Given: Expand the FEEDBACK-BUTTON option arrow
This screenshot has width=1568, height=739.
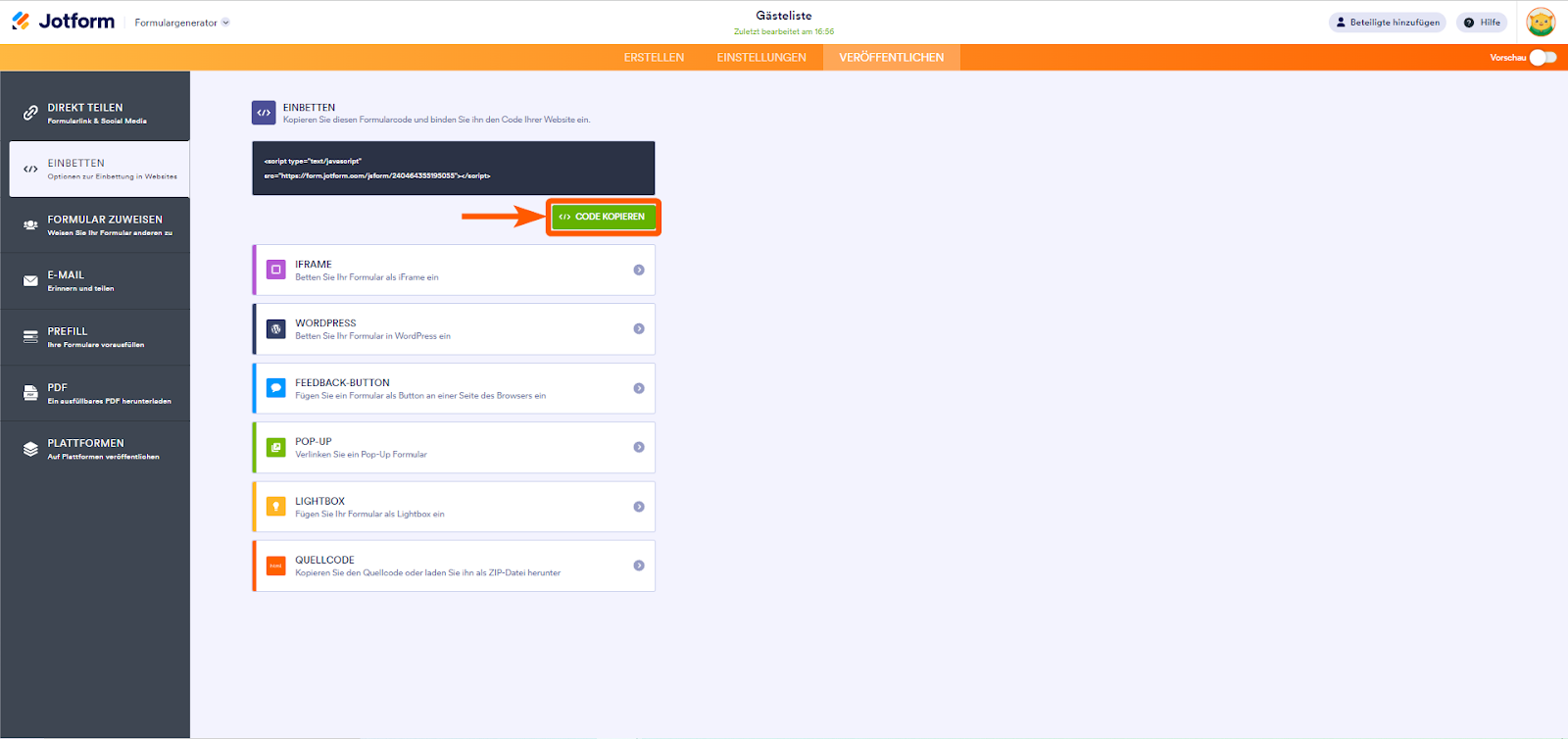Looking at the screenshot, I should [639, 388].
